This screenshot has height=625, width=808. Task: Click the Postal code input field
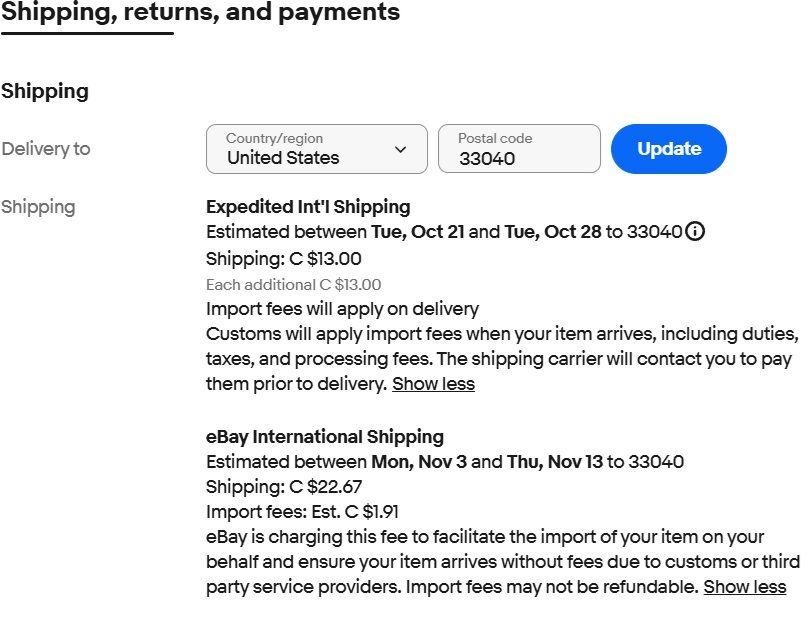pos(519,149)
